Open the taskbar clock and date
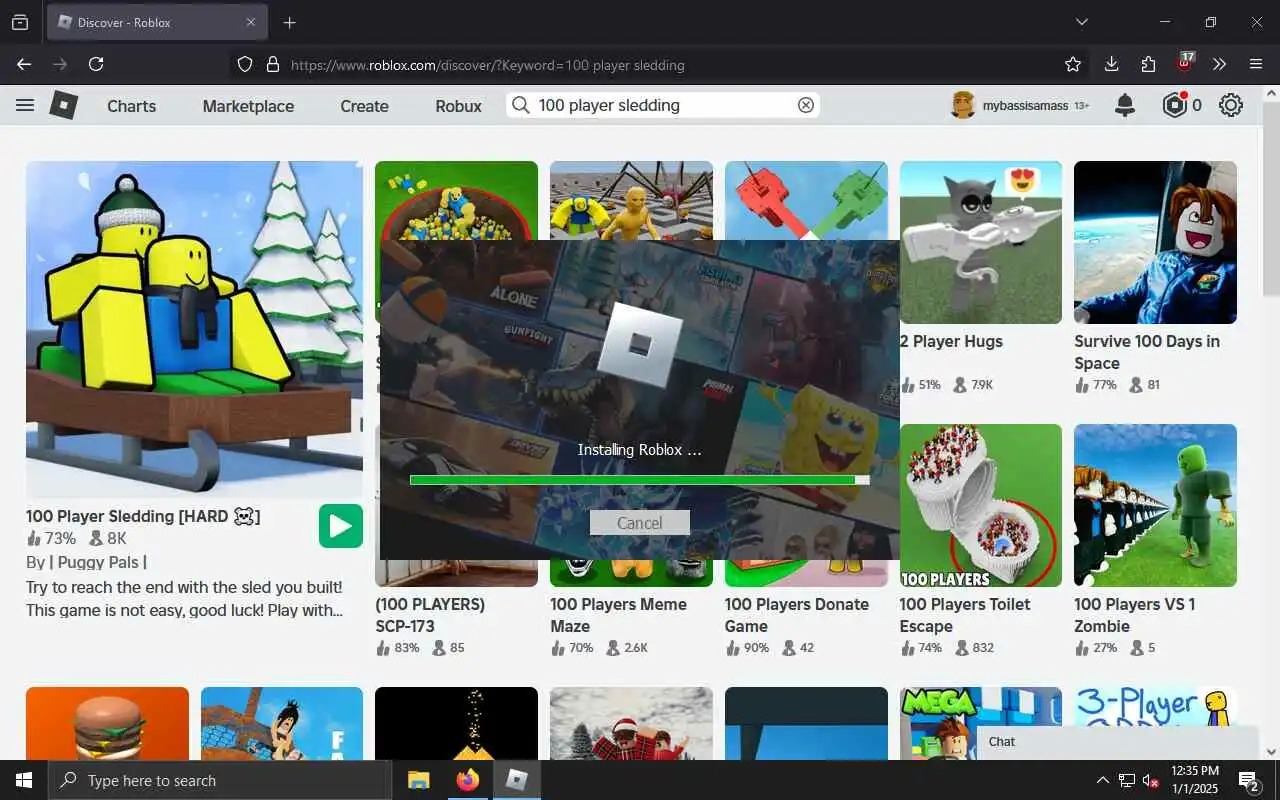1280x800 pixels. pyautogui.click(x=1193, y=780)
